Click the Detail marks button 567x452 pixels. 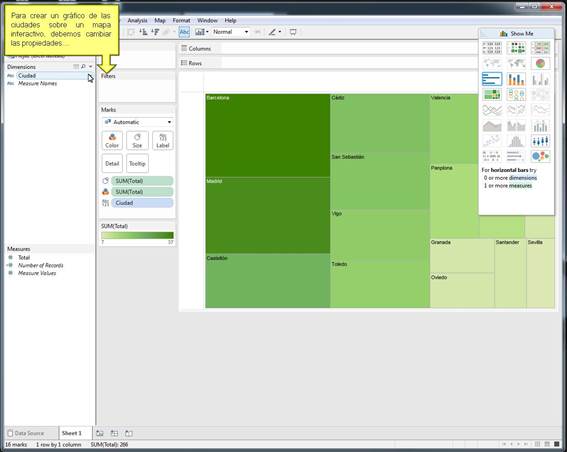(112, 163)
